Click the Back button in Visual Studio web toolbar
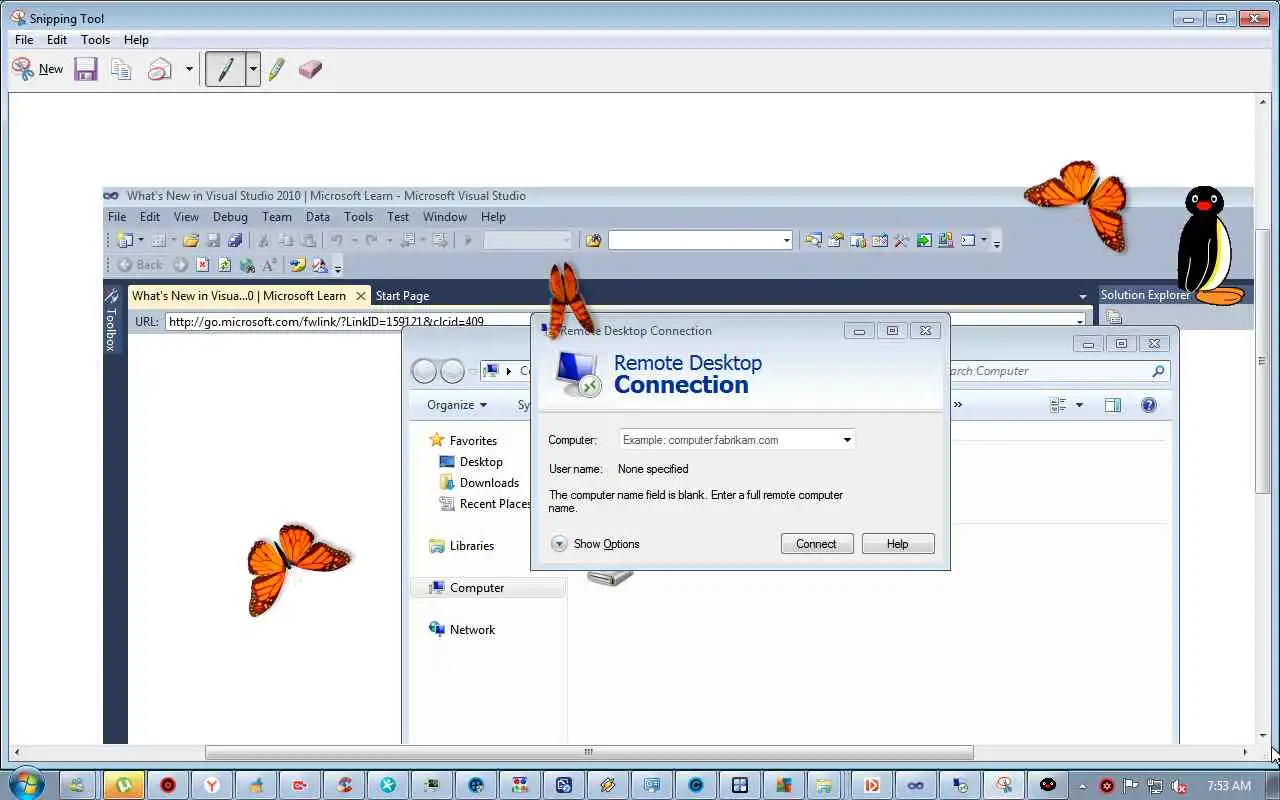The image size is (1280, 800). pyautogui.click(x=140, y=265)
